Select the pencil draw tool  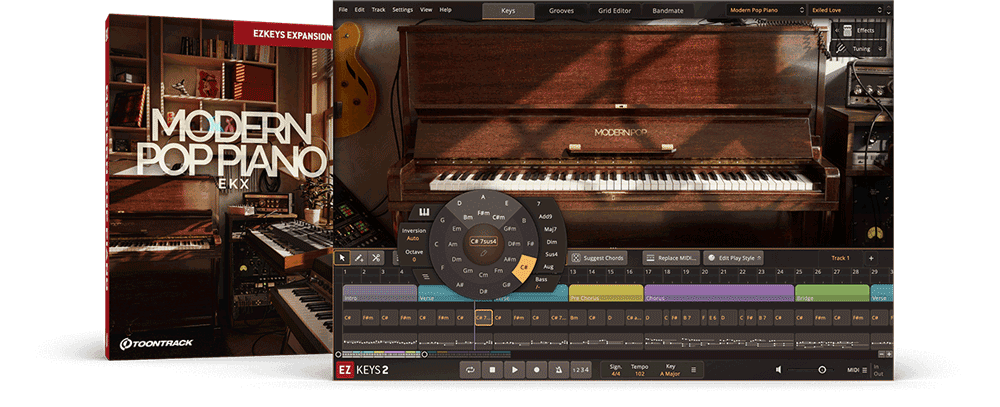pos(359,258)
